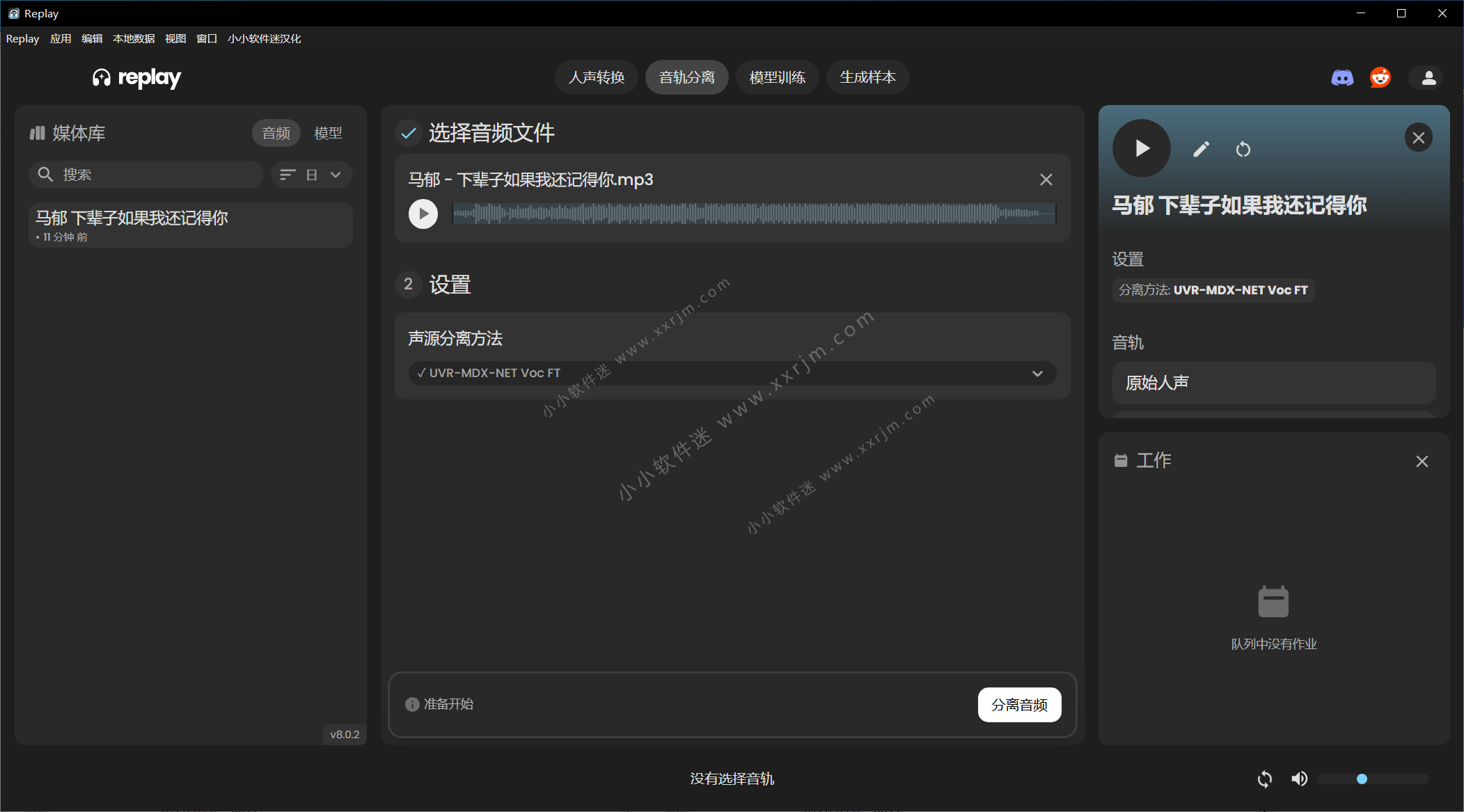Click the step one checkmark icon
This screenshot has height=812, width=1464.
[x=409, y=133]
